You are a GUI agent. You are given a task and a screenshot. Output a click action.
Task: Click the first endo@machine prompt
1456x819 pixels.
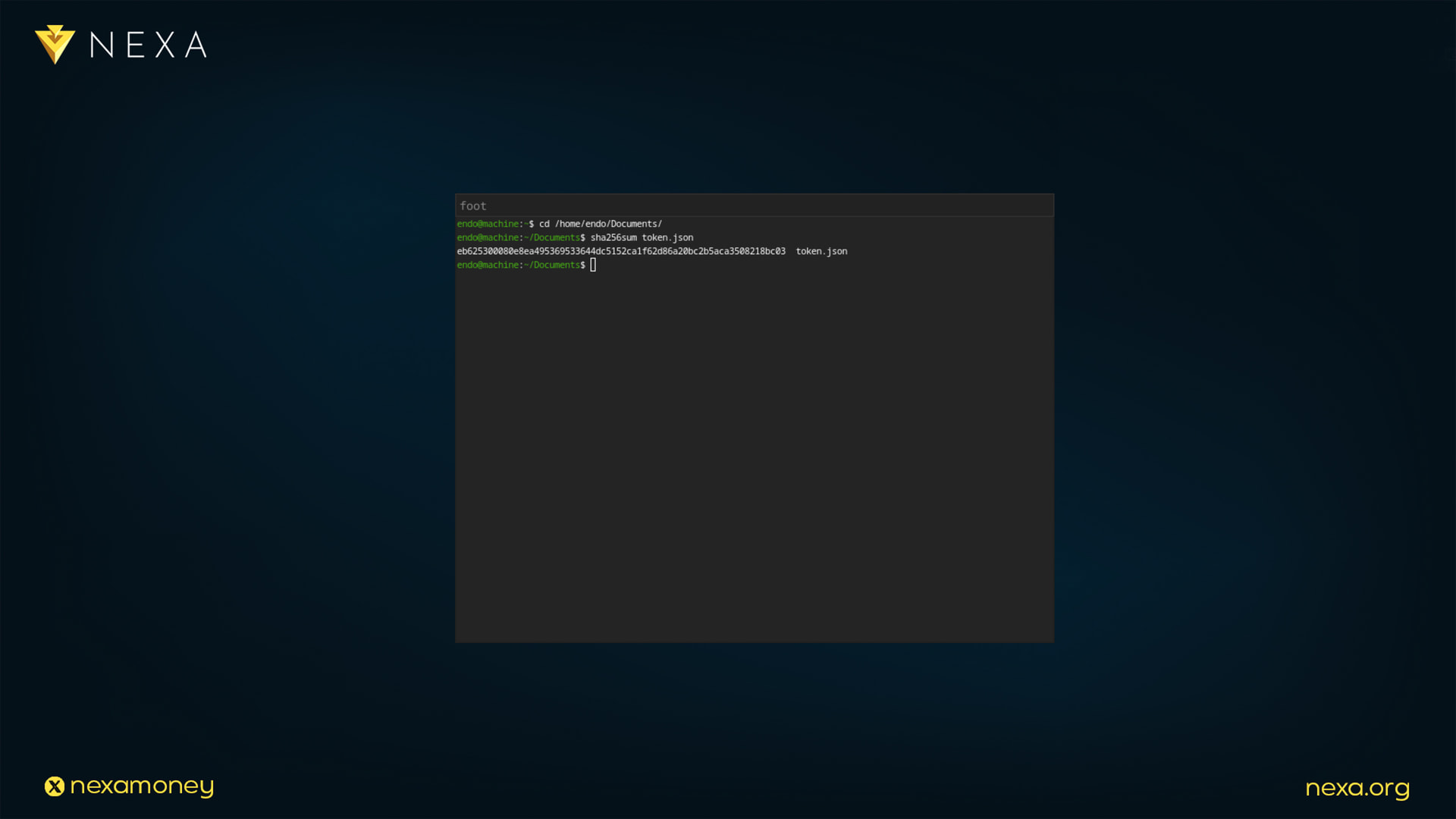(x=488, y=224)
